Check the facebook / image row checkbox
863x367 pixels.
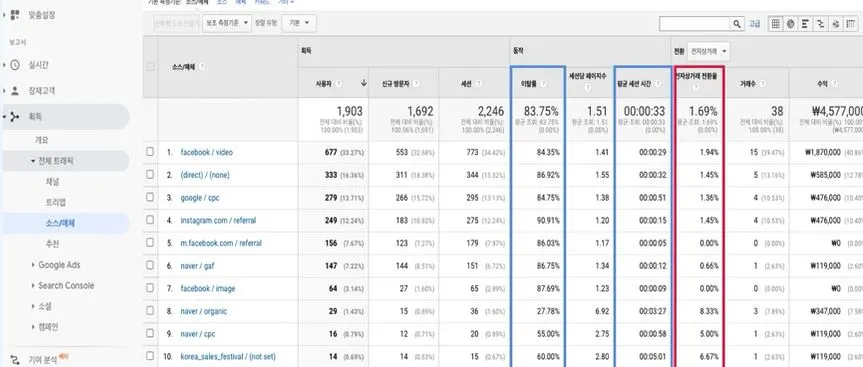tap(150, 288)
